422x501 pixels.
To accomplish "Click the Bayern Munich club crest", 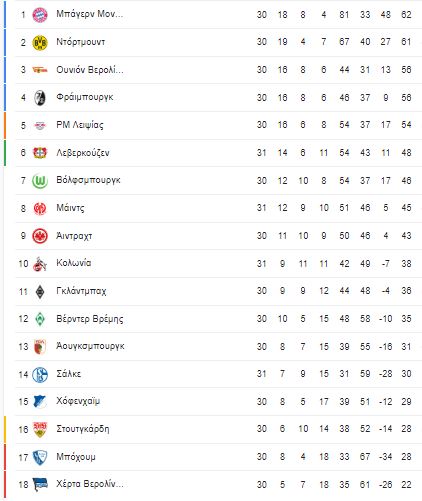I will pos(40,15).
